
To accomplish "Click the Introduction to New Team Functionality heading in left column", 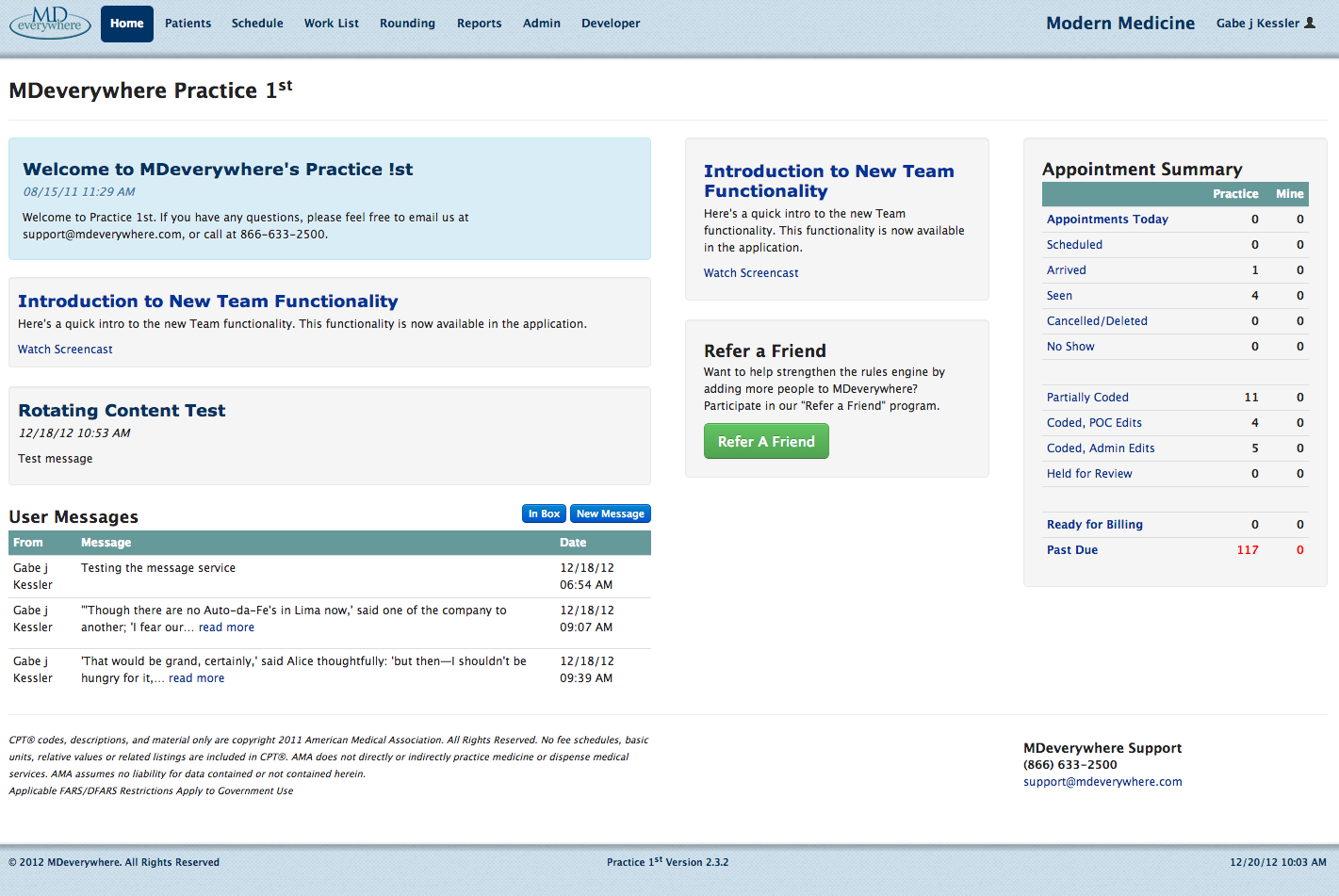I will click(x=208, y=301).
